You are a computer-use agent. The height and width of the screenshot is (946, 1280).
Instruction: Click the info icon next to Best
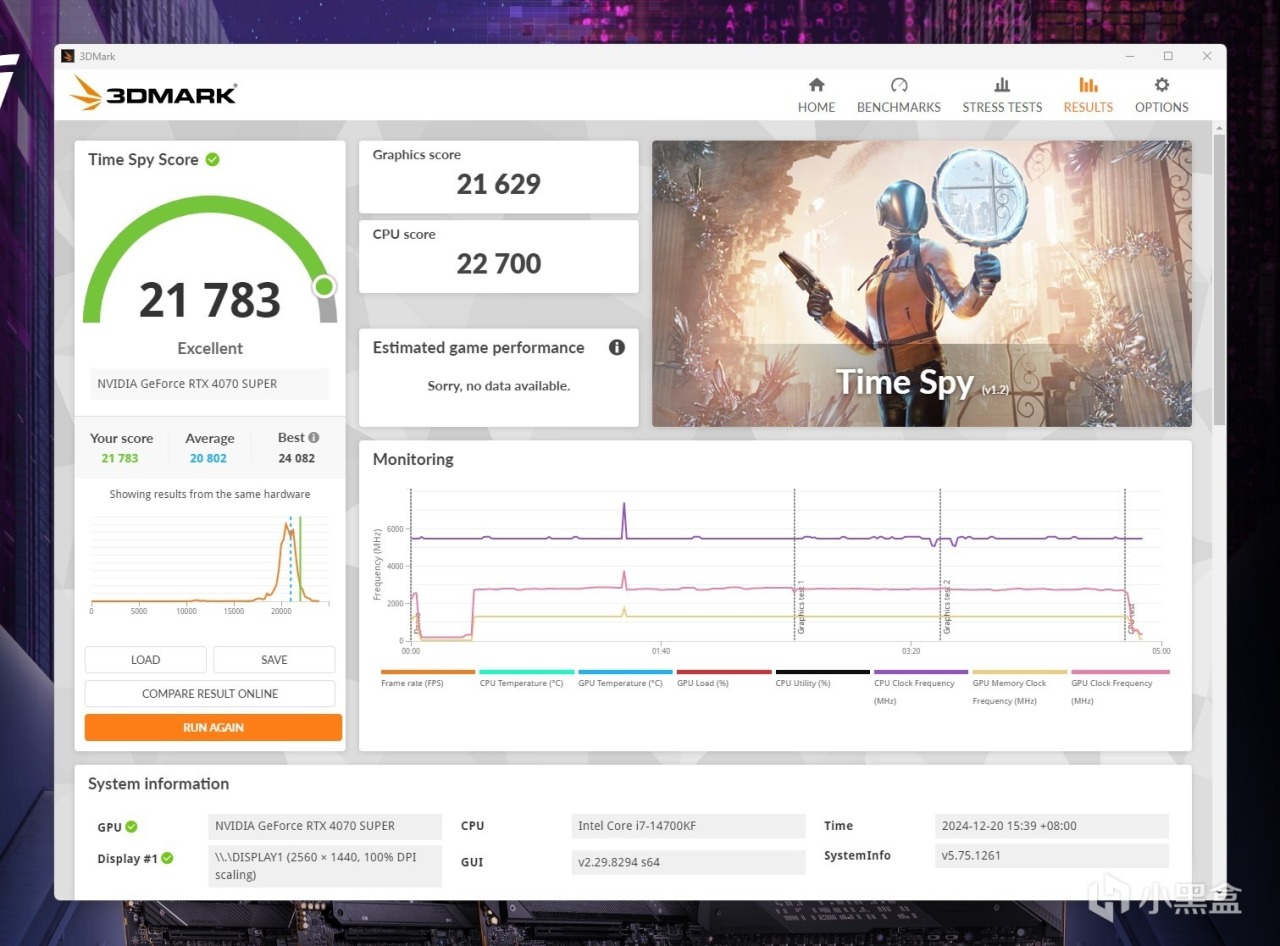[314, 437]
